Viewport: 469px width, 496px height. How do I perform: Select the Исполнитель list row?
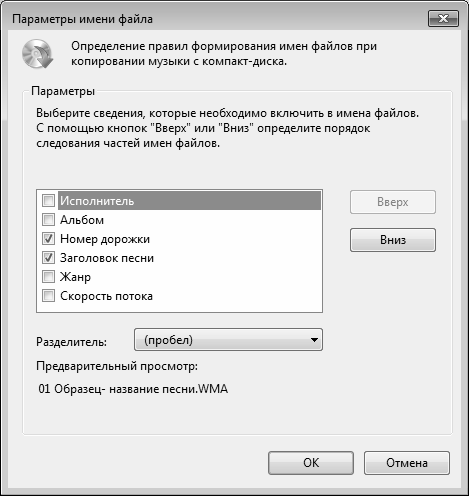point(189,201)
